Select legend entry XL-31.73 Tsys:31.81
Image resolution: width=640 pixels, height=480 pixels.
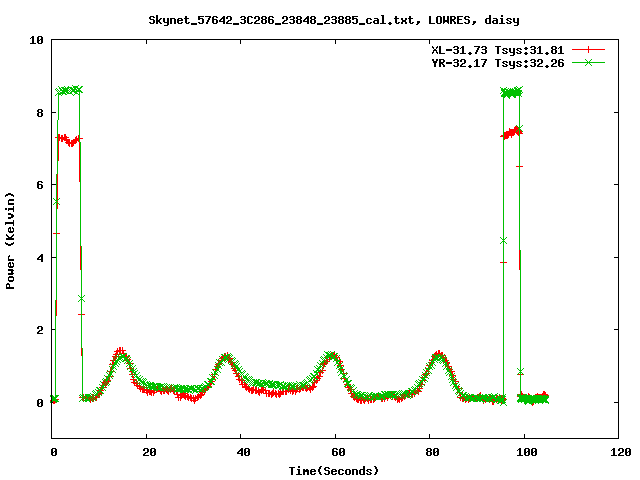[498, 50]
